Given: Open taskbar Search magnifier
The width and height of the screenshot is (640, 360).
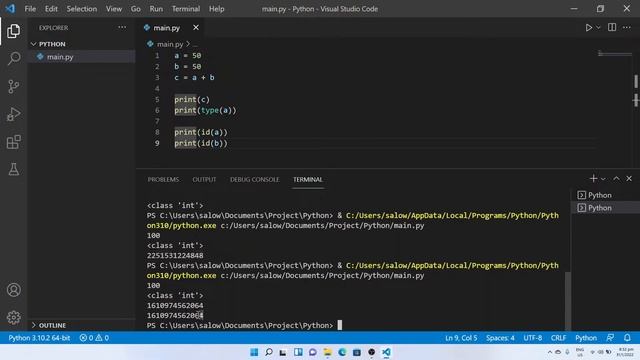Looking at the screenshot, I should point(269,352).
